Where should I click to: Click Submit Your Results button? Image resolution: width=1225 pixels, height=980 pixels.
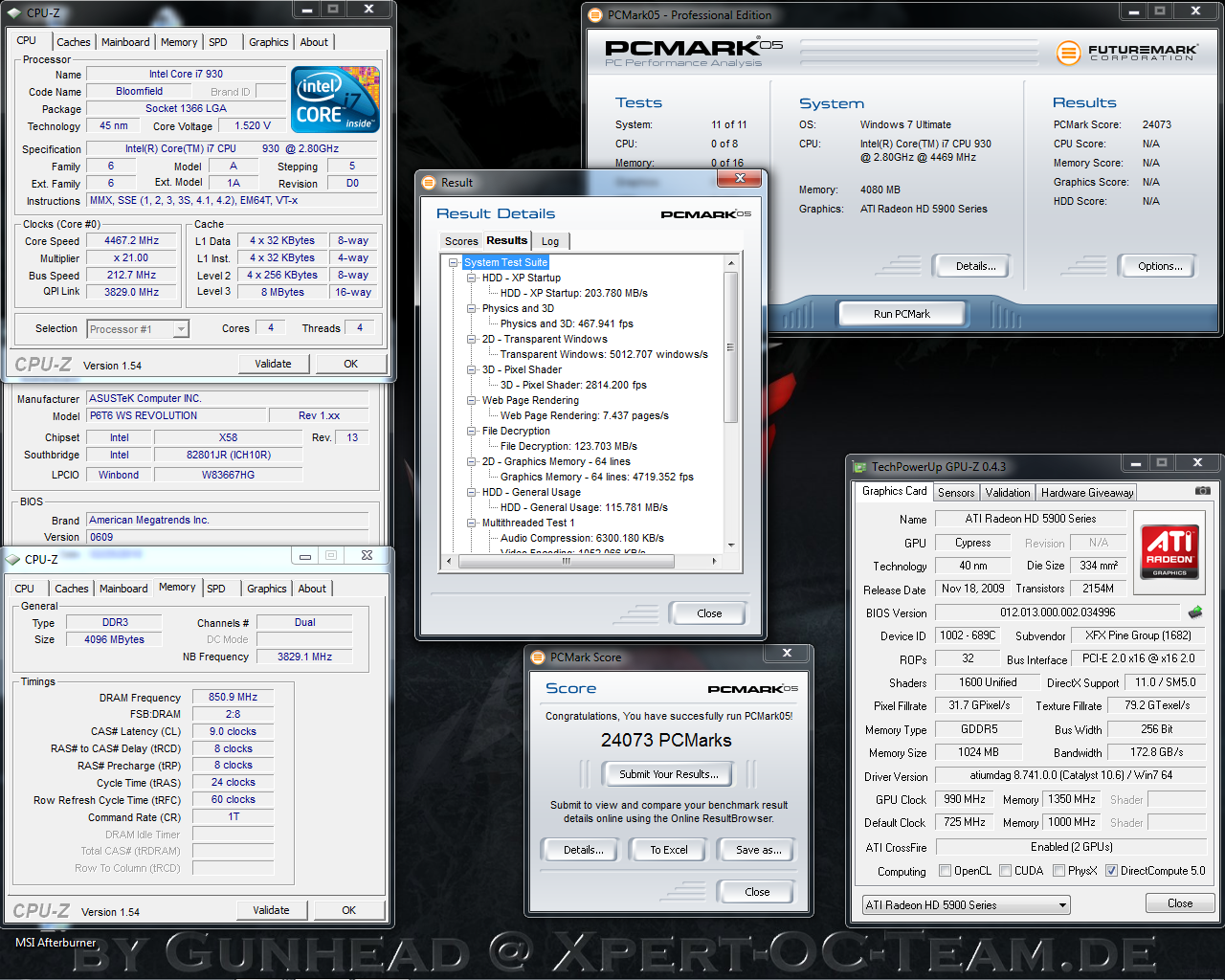click(669, 774)
